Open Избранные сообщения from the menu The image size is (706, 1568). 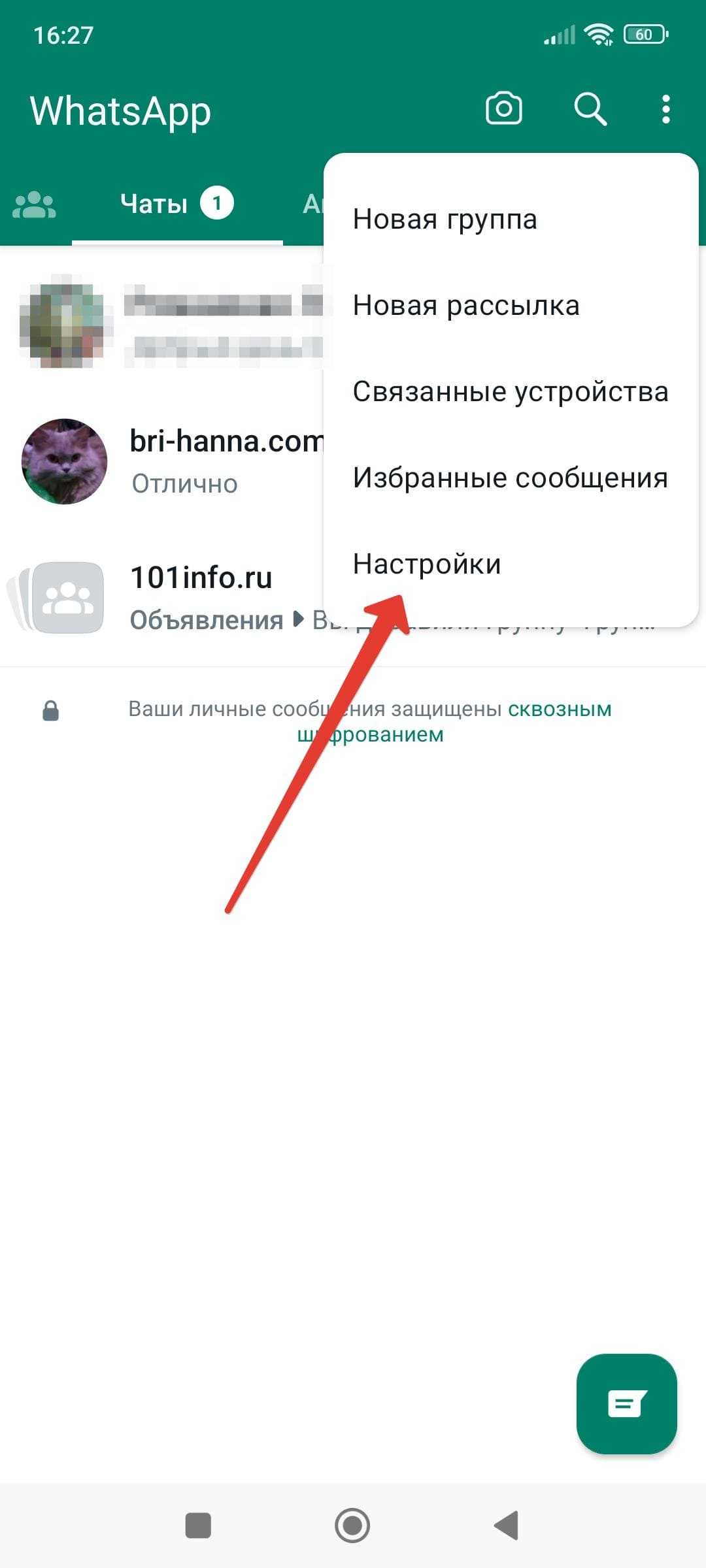tap(511, 478)
